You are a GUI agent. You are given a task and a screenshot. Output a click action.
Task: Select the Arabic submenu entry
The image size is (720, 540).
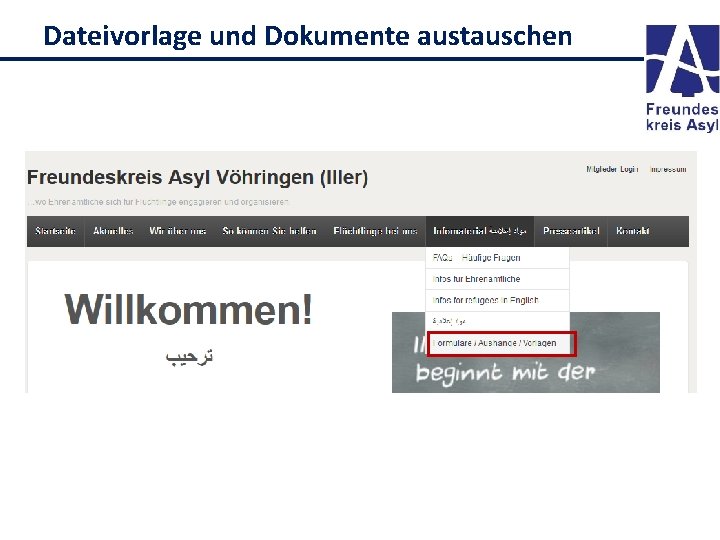497,321
